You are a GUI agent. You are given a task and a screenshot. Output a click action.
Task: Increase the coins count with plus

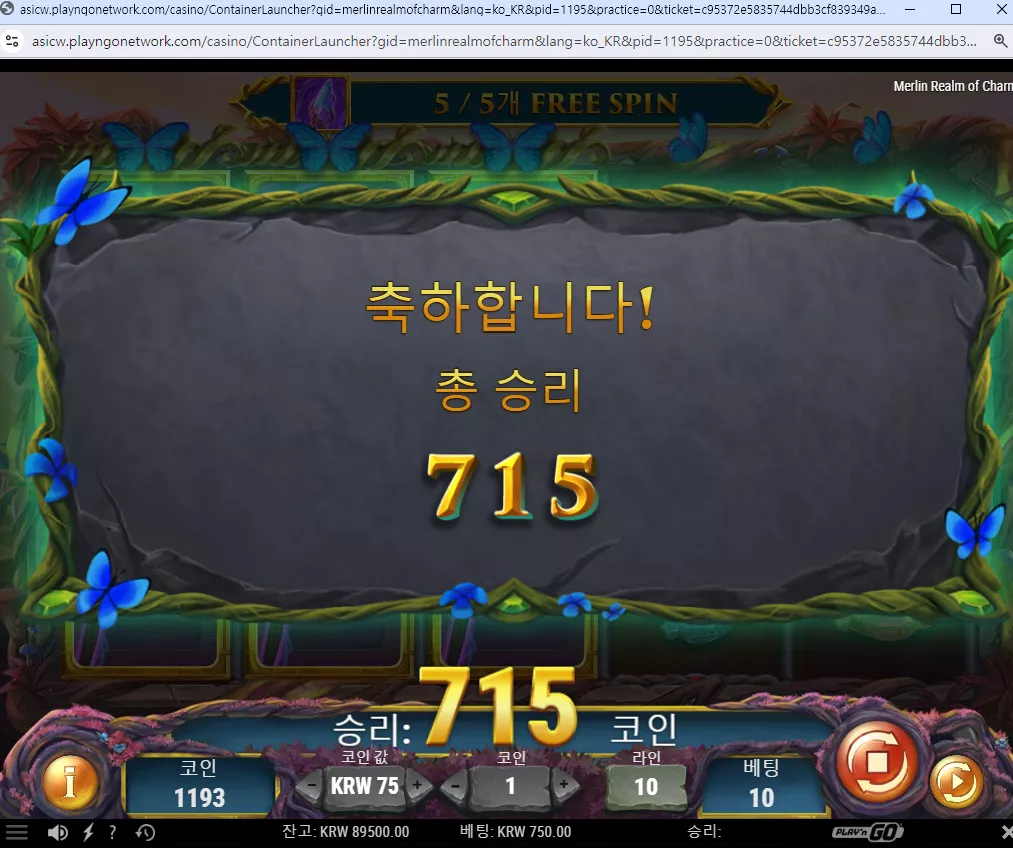click(x=564, y=785)
